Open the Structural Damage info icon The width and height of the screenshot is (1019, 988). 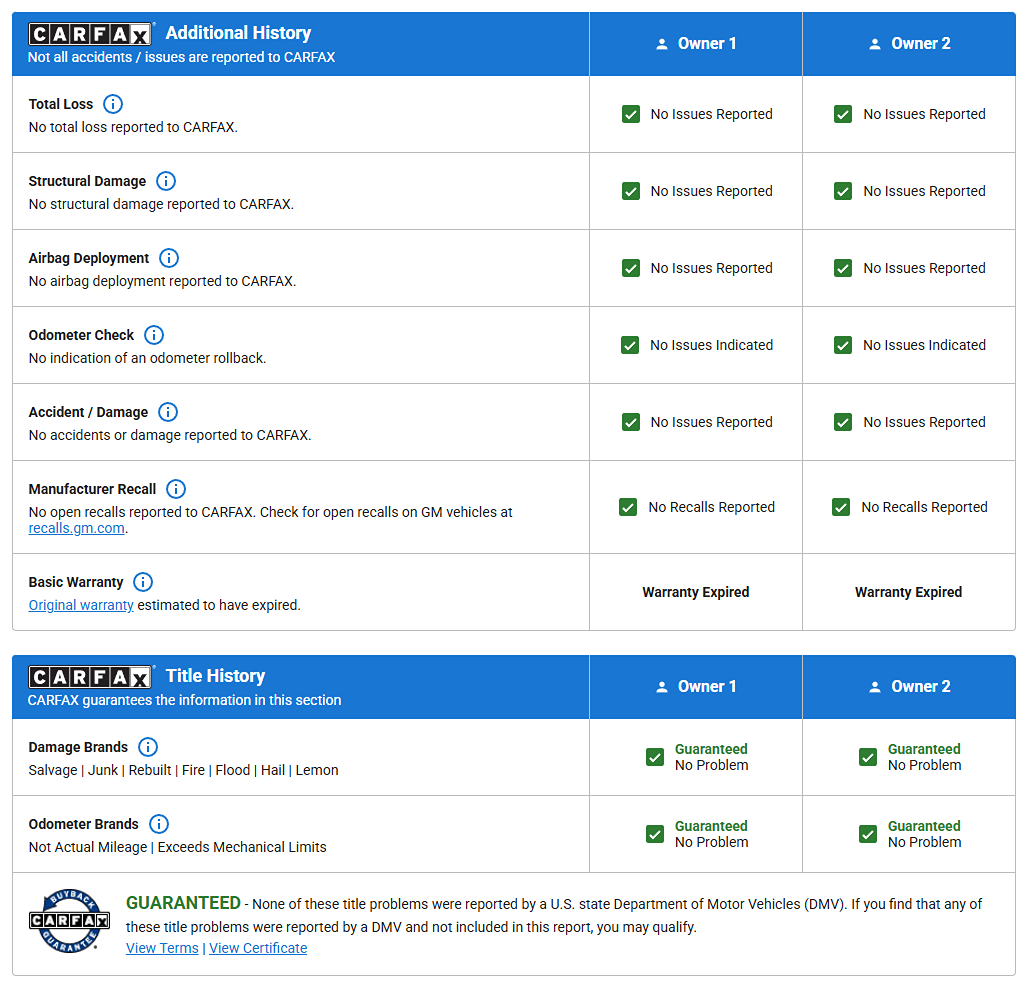166,181
